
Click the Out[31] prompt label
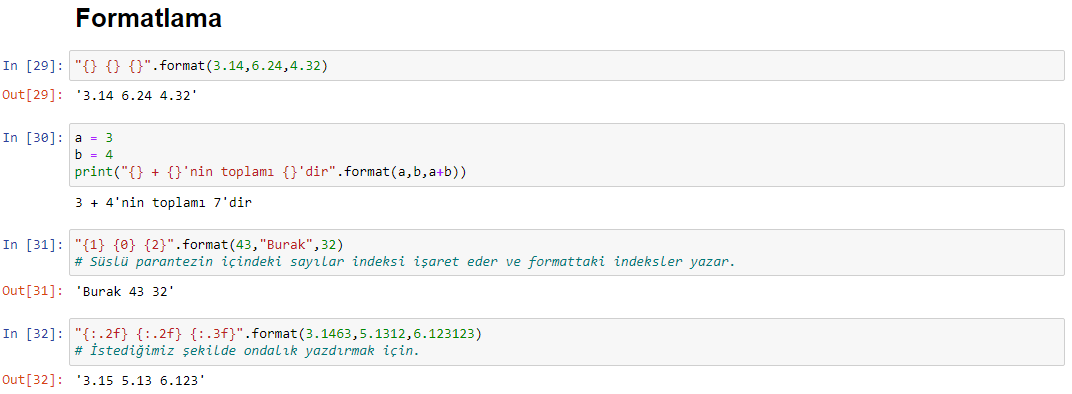(34, 291)
